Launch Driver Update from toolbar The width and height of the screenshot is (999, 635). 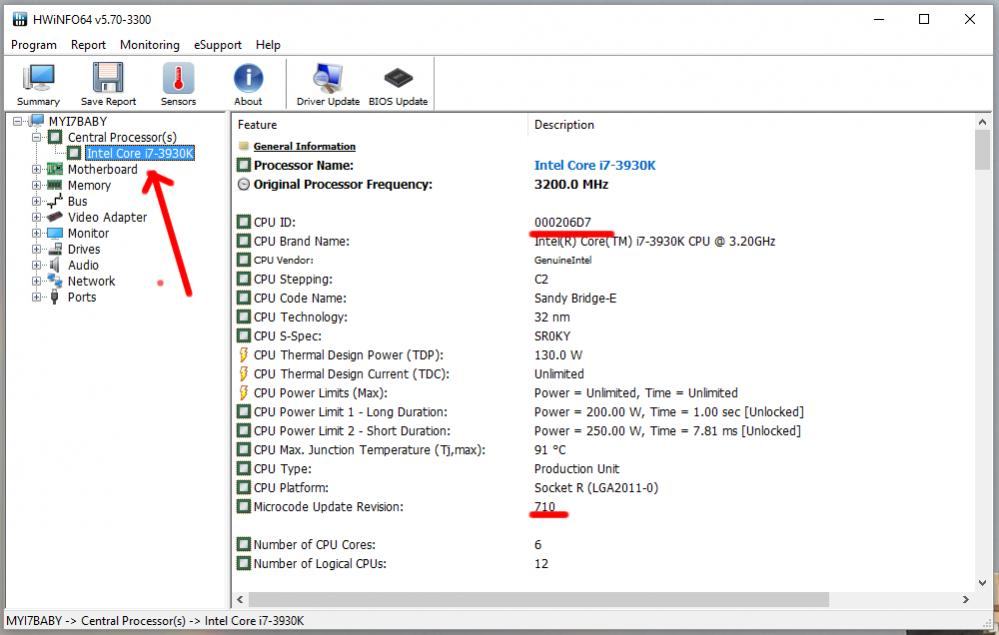coord(328,84)
